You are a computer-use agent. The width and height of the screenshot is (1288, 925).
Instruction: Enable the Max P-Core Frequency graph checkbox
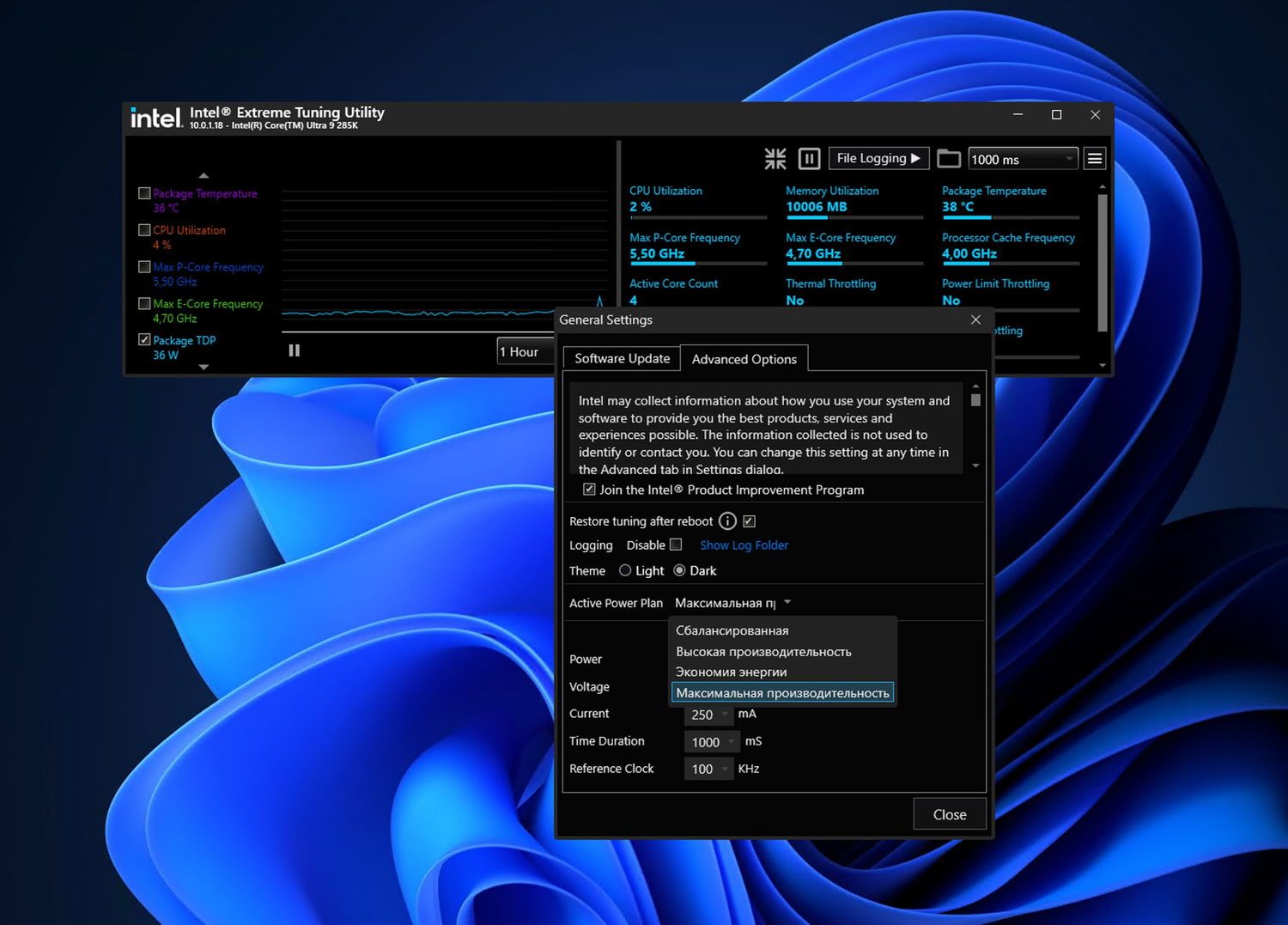coord(144,267)
